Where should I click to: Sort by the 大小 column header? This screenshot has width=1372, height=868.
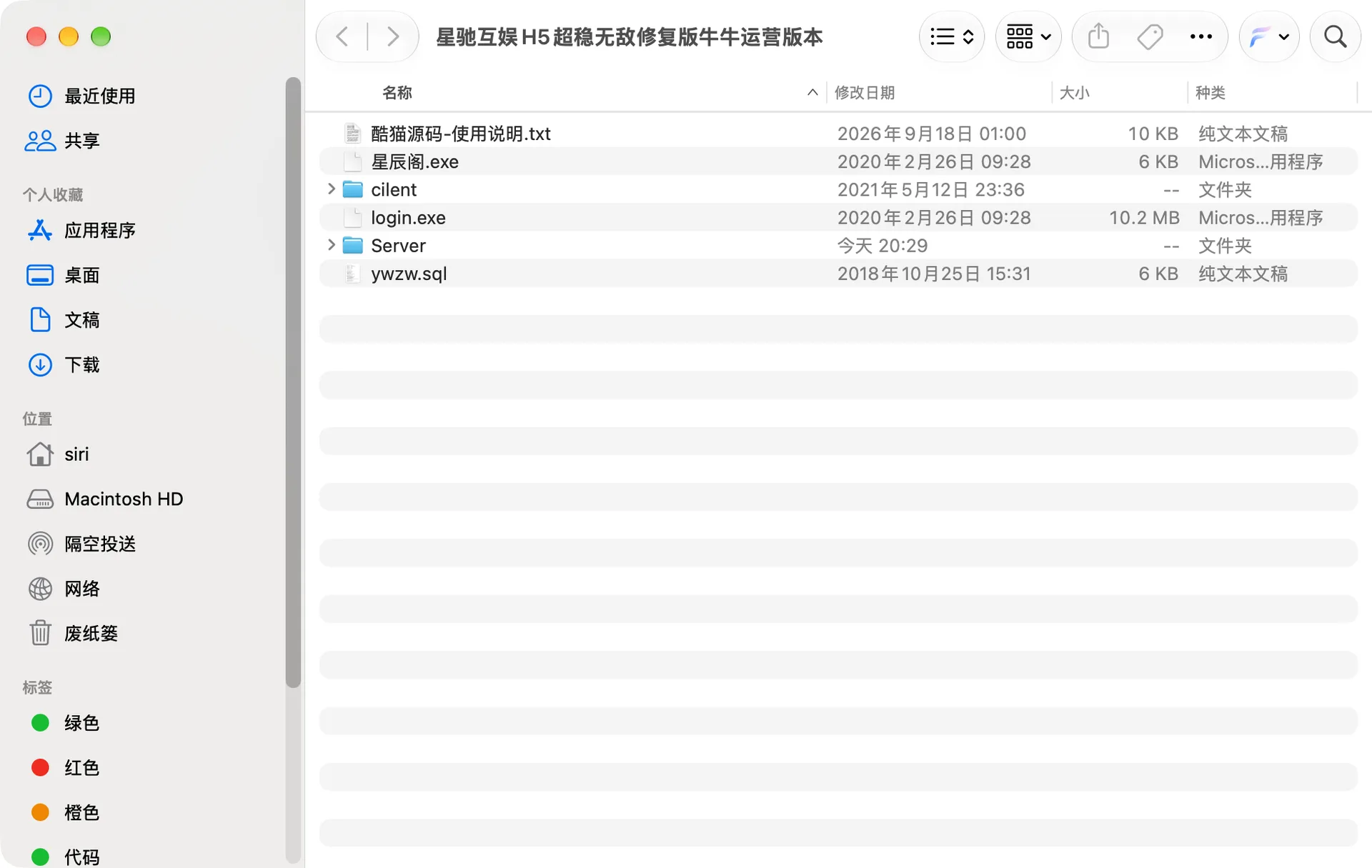1075,93
